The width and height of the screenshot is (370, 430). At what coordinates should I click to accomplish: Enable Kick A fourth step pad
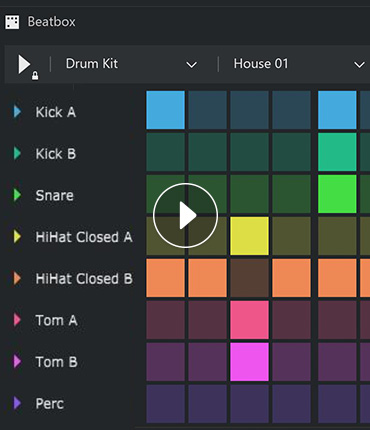291,110
